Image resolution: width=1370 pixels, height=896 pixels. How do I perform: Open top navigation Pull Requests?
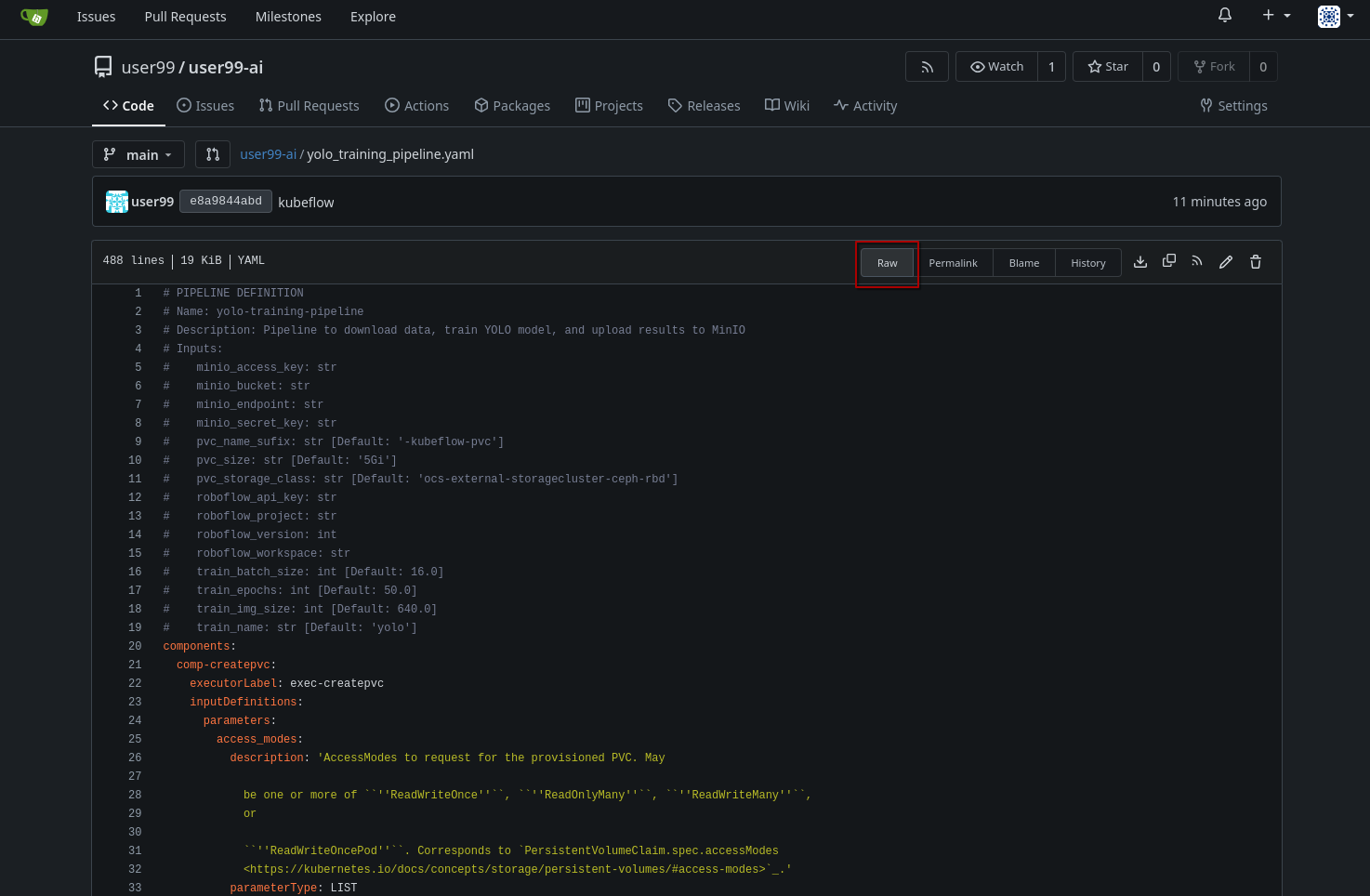[x=186, y=17]
